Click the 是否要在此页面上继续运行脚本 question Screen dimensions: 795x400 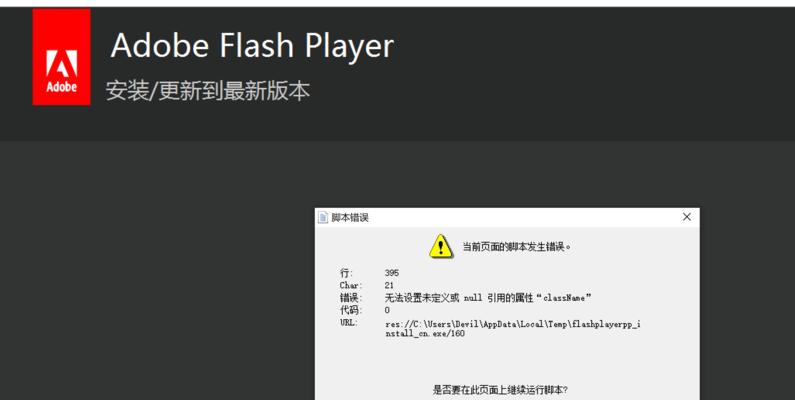[x=500, y=390]
